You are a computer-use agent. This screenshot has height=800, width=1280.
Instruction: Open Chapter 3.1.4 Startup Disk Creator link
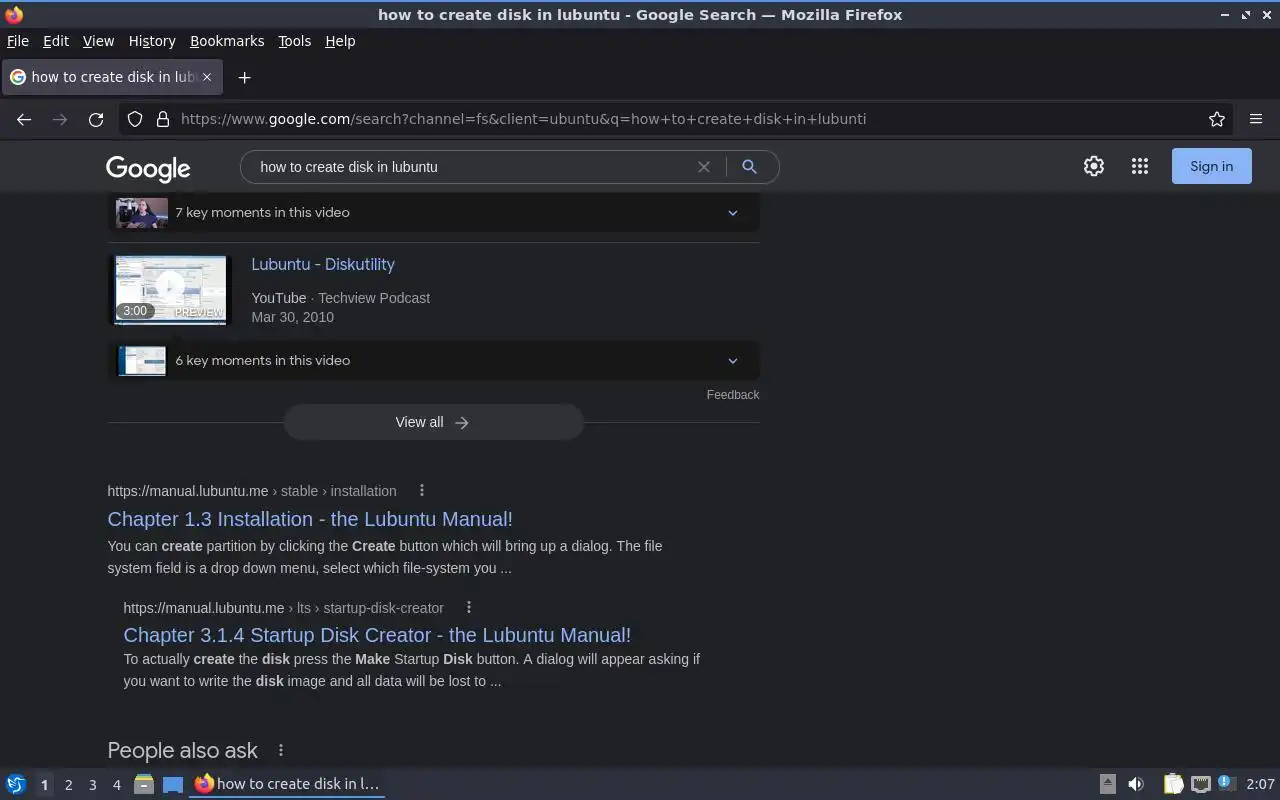(377, 635)
